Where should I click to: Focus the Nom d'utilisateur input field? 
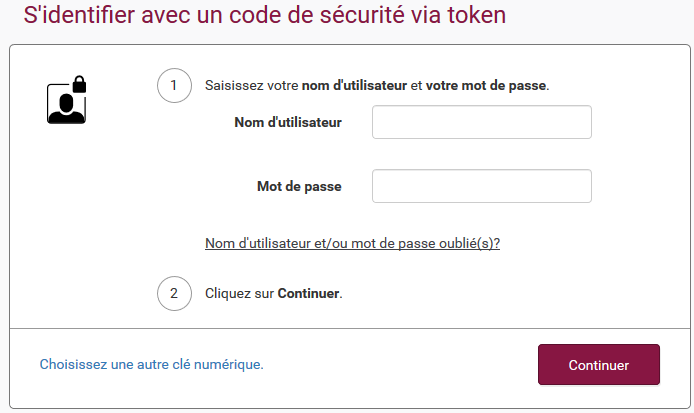(482, 122)
